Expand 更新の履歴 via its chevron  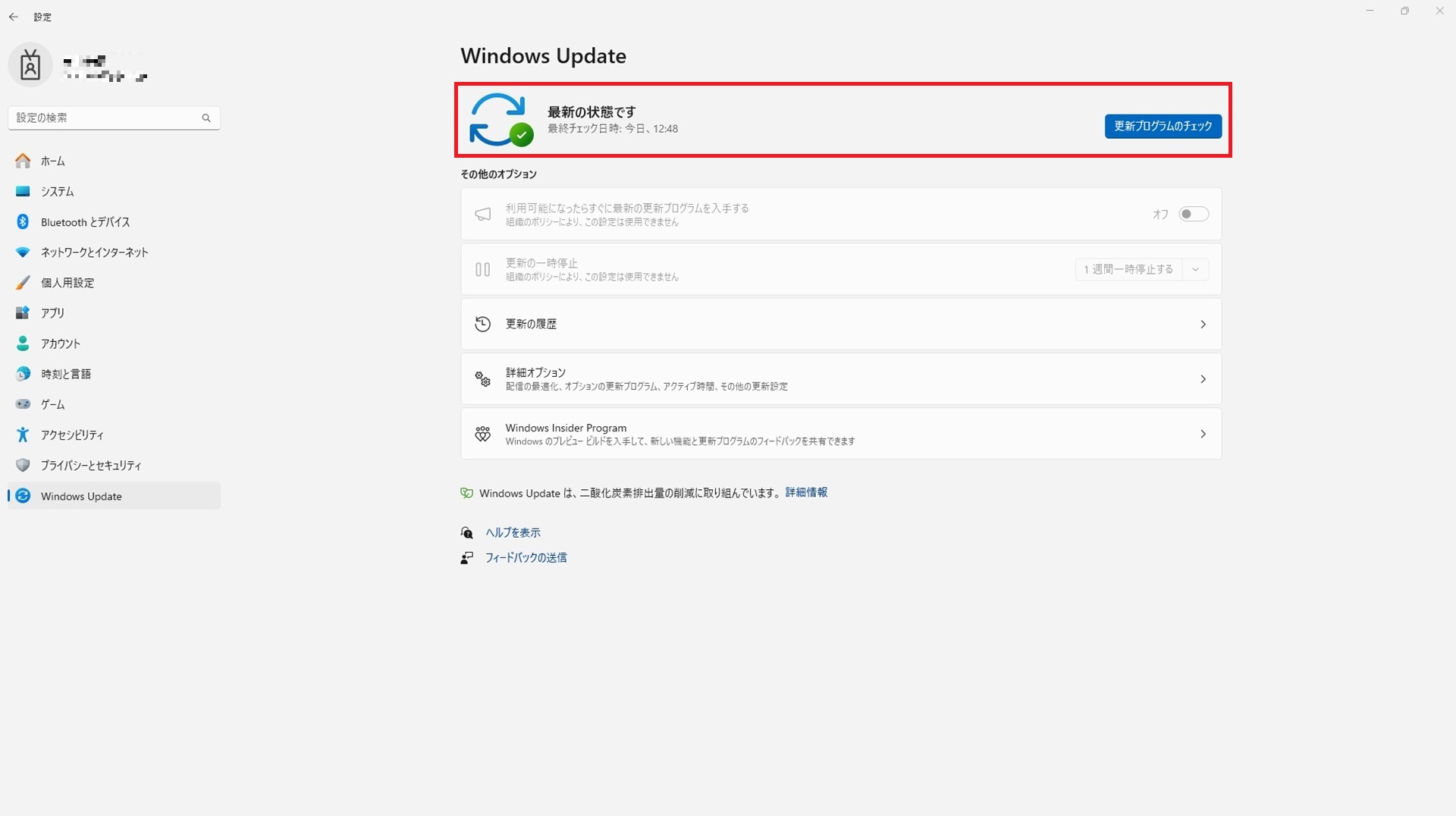(1203, 324)
